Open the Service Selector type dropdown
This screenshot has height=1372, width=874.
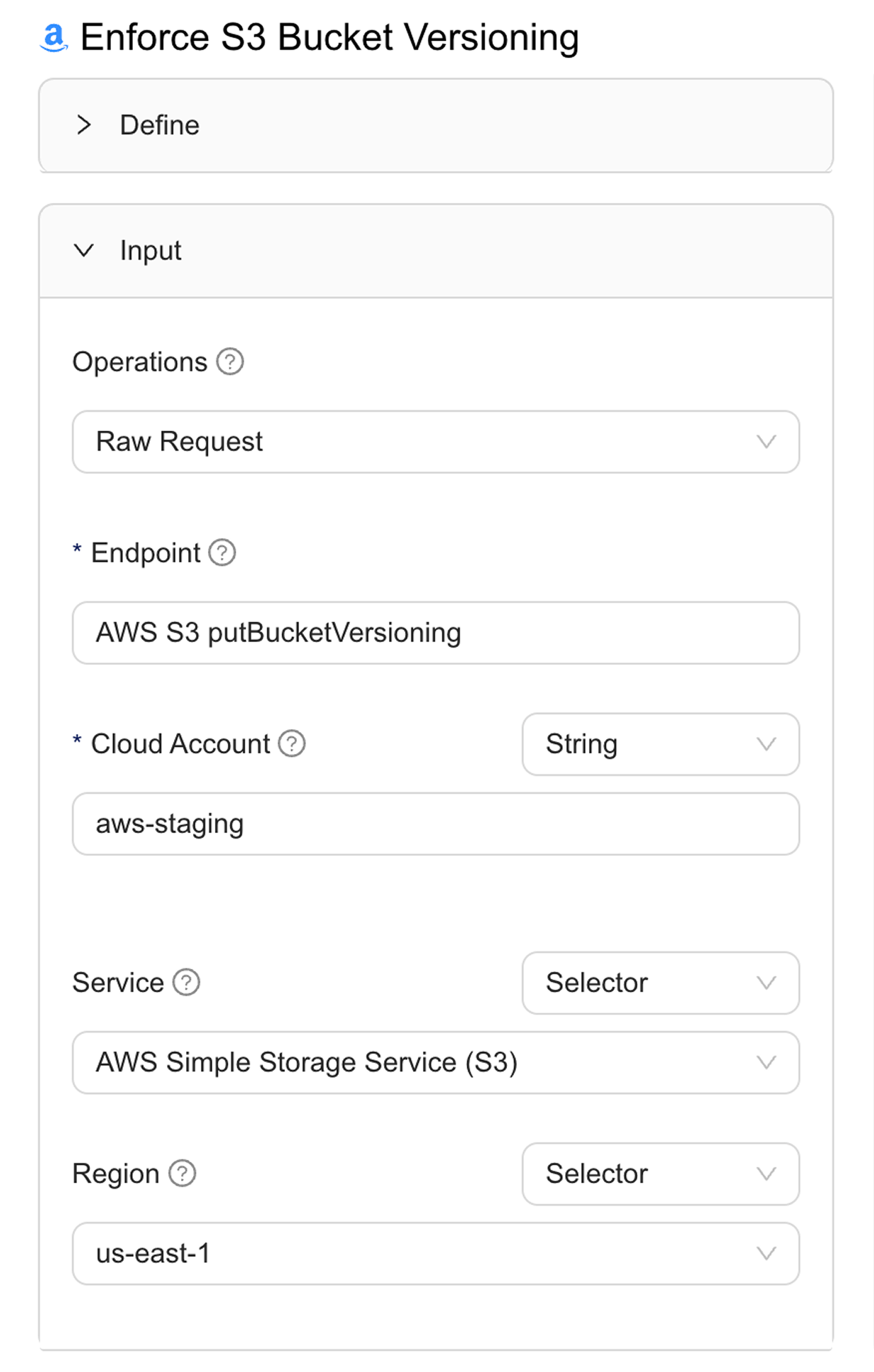pyautogui.click(x=660, y=983)
